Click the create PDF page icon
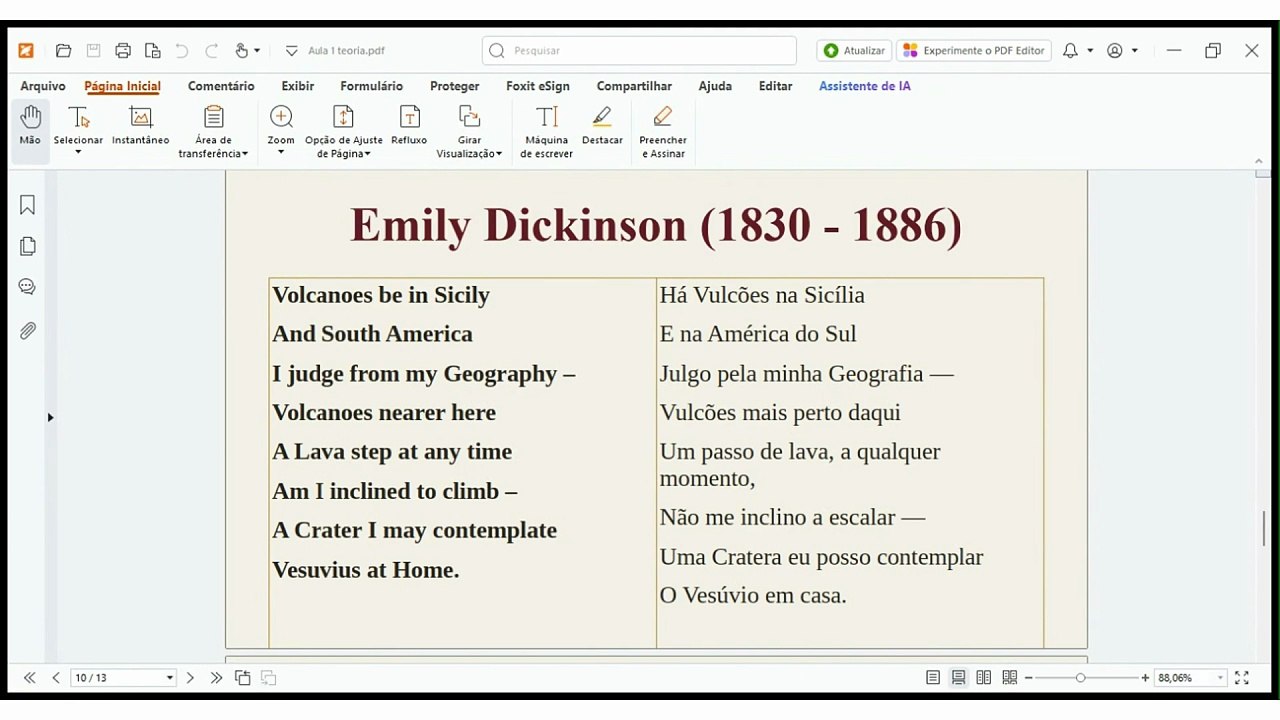The image size is (1280, 720). [x=153, y=51]
